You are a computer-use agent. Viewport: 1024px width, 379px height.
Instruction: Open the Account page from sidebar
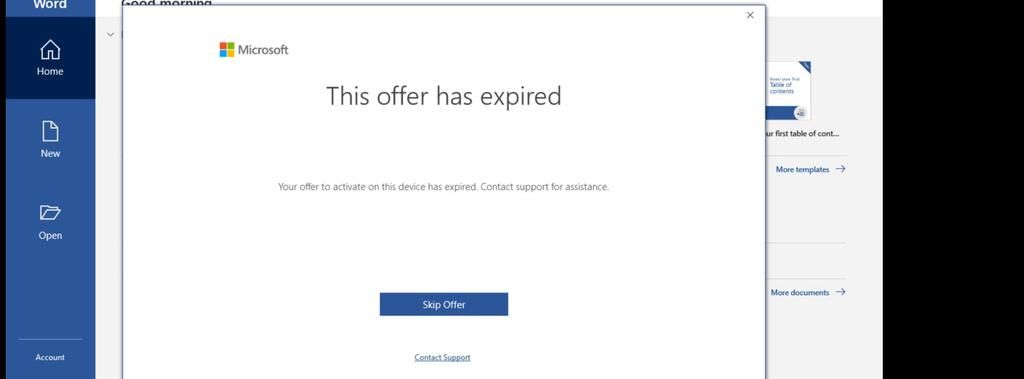pos(50,357)
